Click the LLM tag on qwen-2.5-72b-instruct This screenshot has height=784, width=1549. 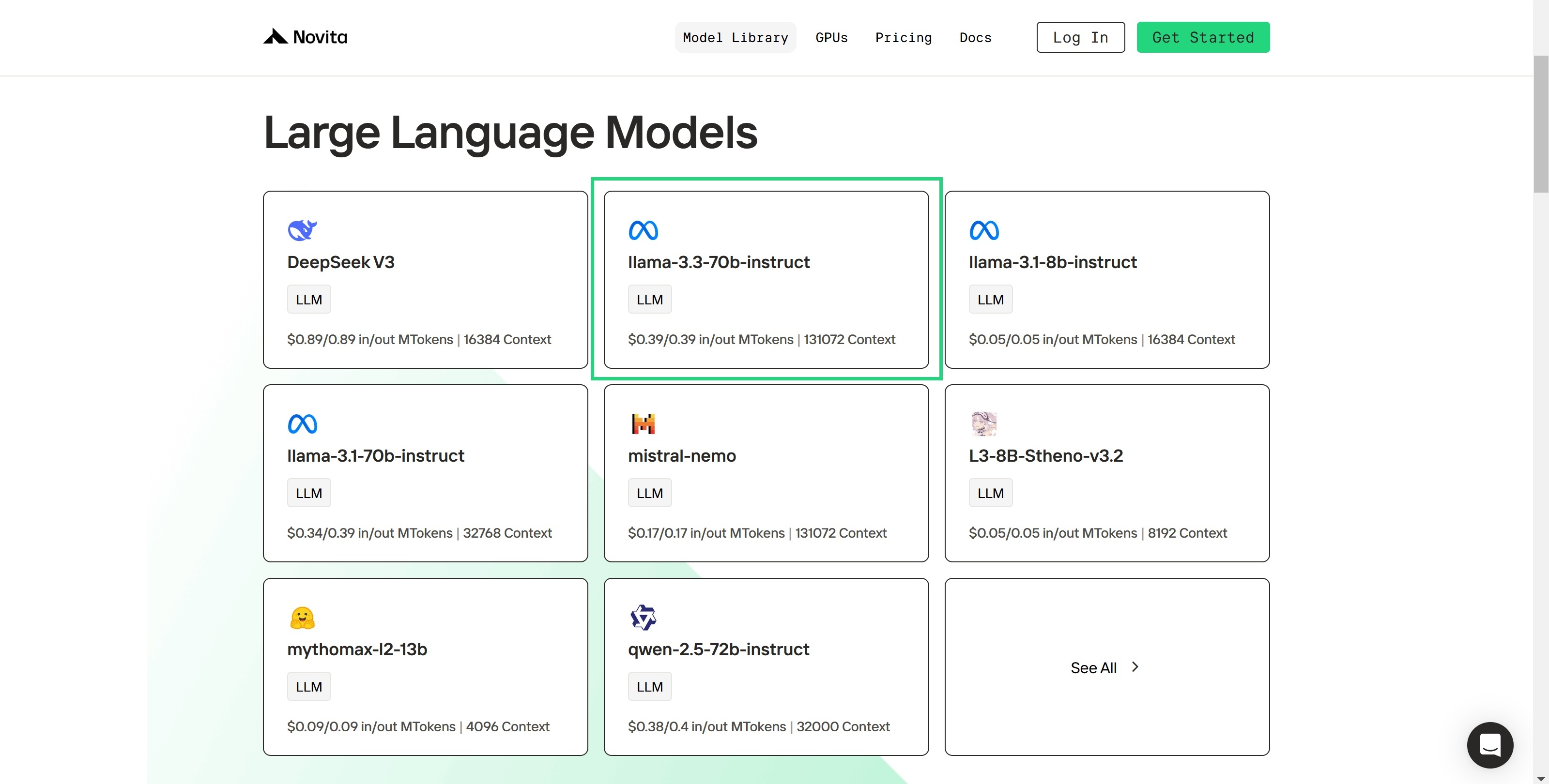[x=649, y=687]
